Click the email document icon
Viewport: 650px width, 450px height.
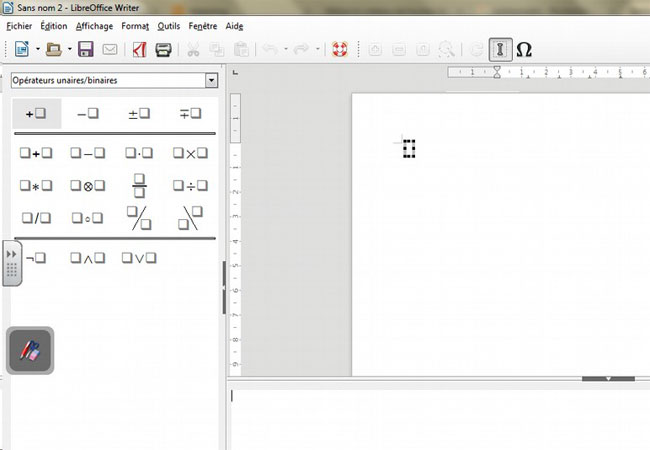click(x=110, y=49)
